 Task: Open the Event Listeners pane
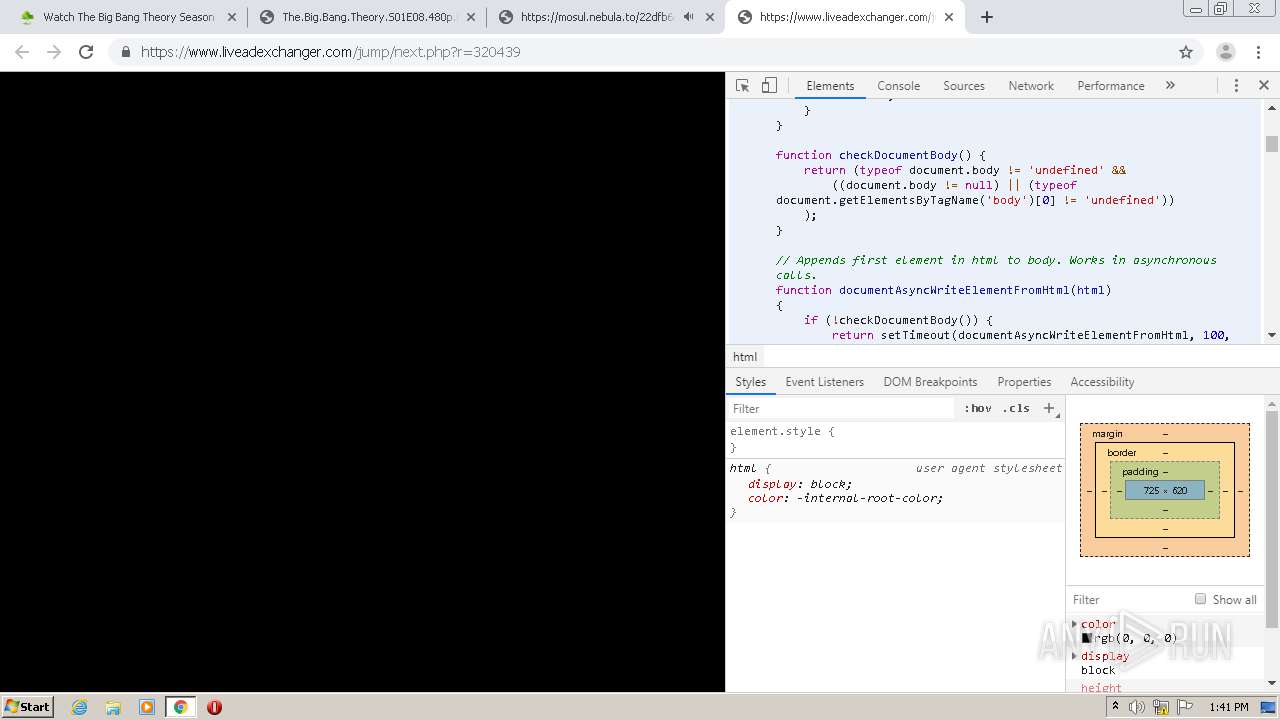pyautogui.click(x=824, y=382)
